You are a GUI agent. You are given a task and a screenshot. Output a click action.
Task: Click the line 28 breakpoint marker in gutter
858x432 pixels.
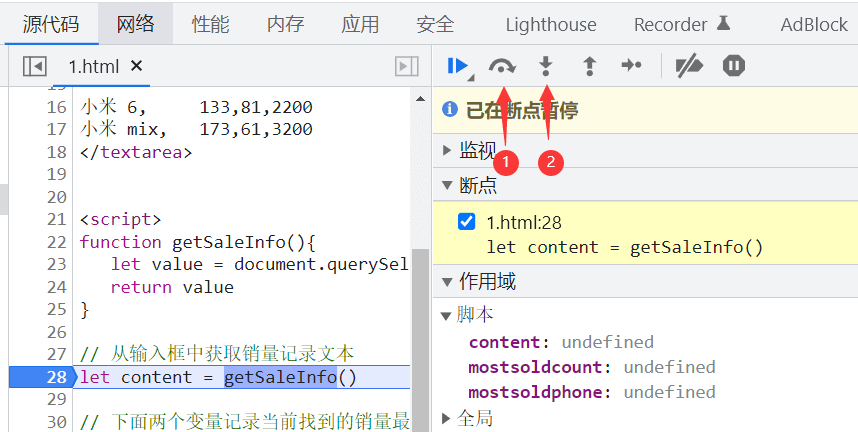point(41,377)
